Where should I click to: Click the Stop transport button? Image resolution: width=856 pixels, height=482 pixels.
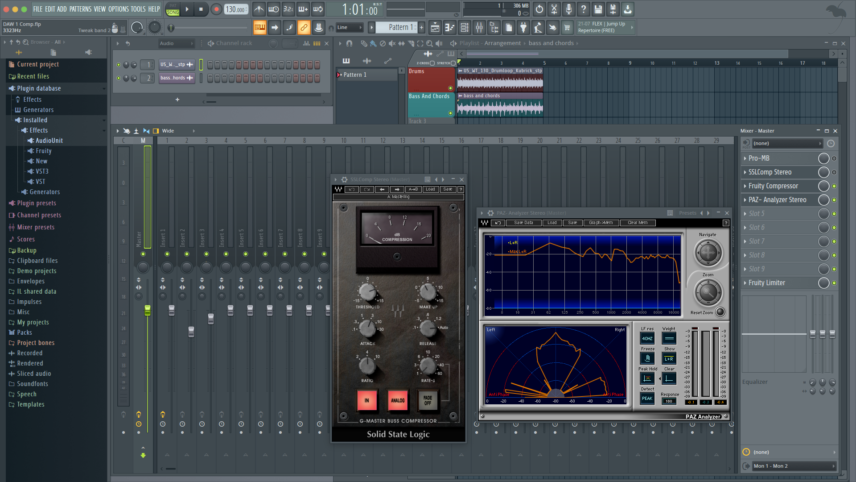(x=201, y=9)
